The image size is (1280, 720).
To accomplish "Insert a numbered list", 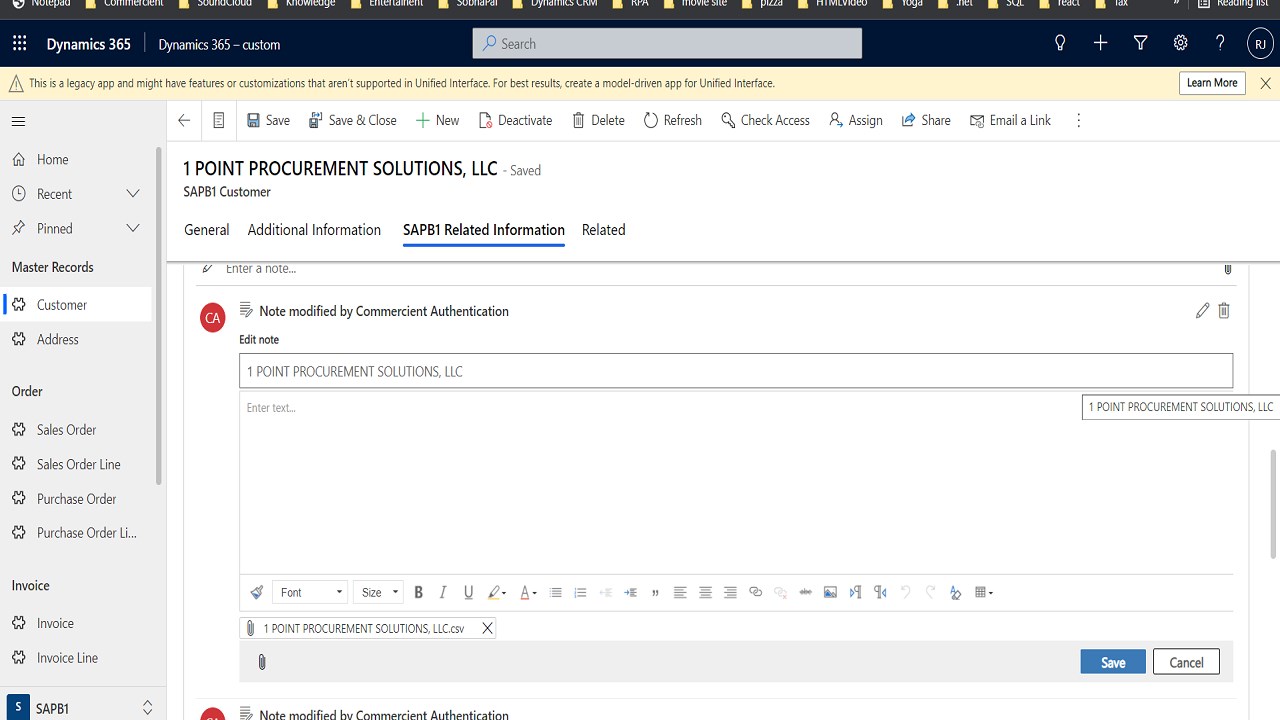I will 580,592.
